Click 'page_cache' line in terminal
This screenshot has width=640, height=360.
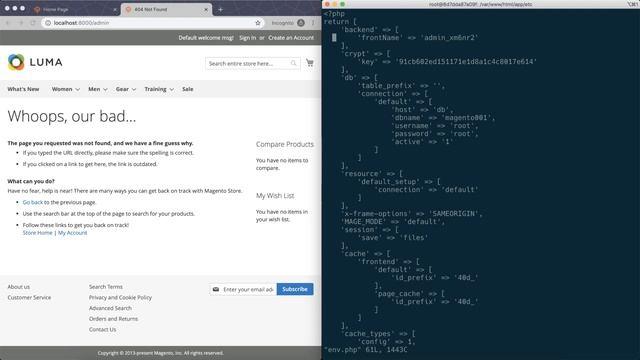pyautogui.click(x=409, y=293)
